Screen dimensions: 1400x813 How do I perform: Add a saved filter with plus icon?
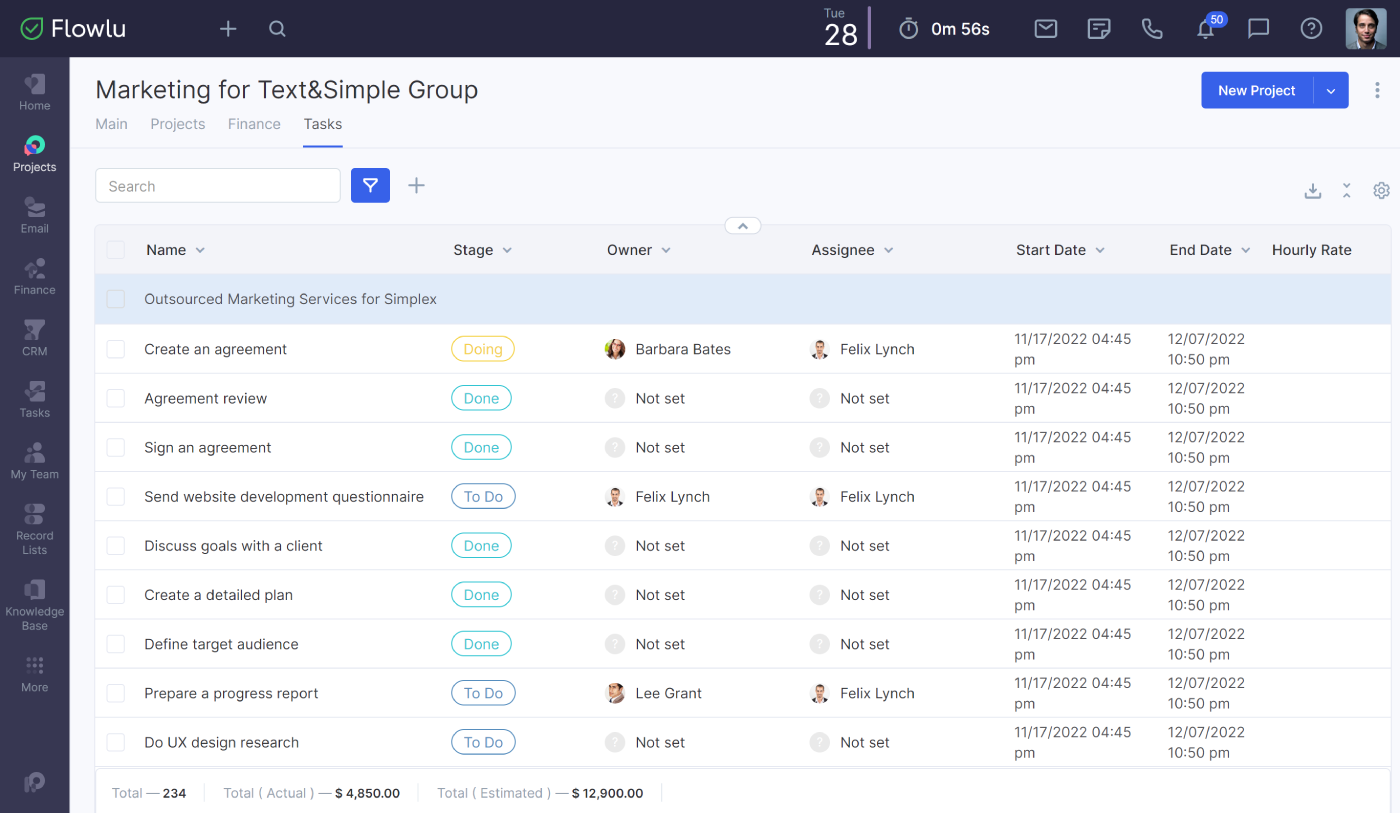pos(417,185)
